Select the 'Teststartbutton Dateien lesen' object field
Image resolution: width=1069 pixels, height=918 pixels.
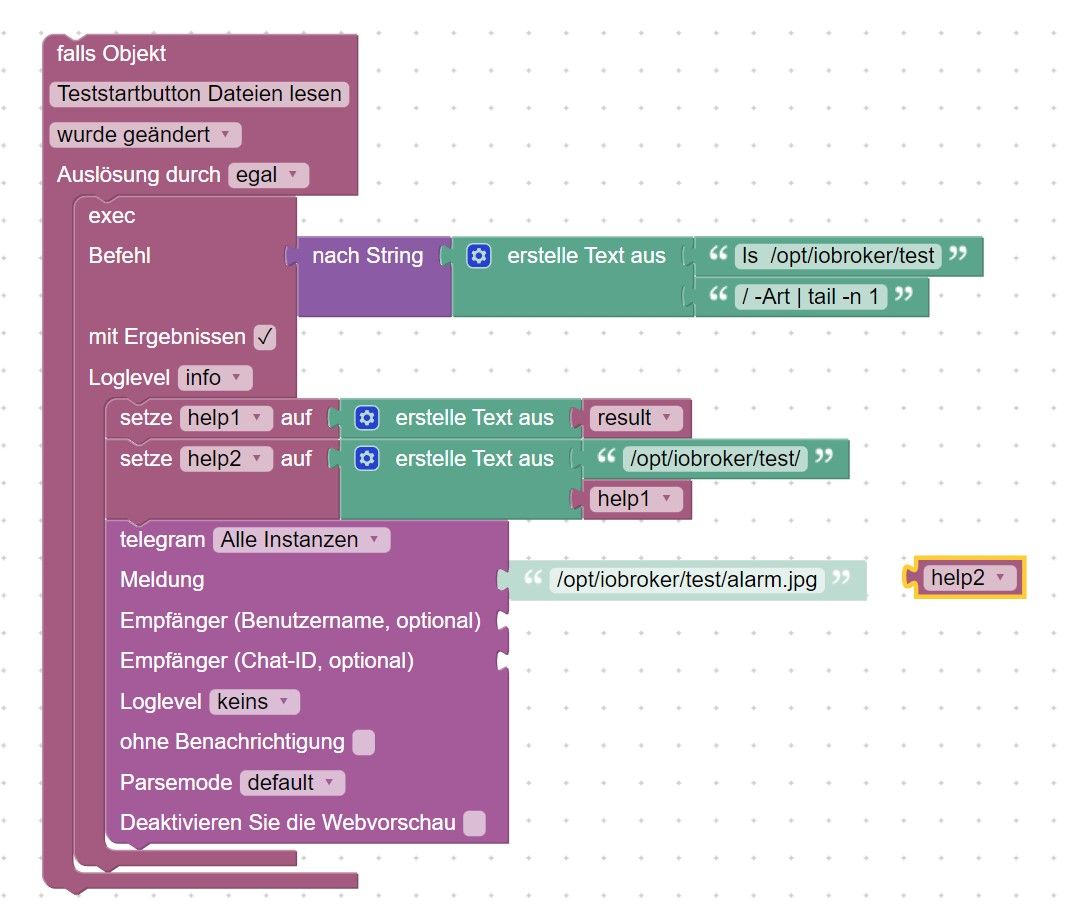pos(199,93)
